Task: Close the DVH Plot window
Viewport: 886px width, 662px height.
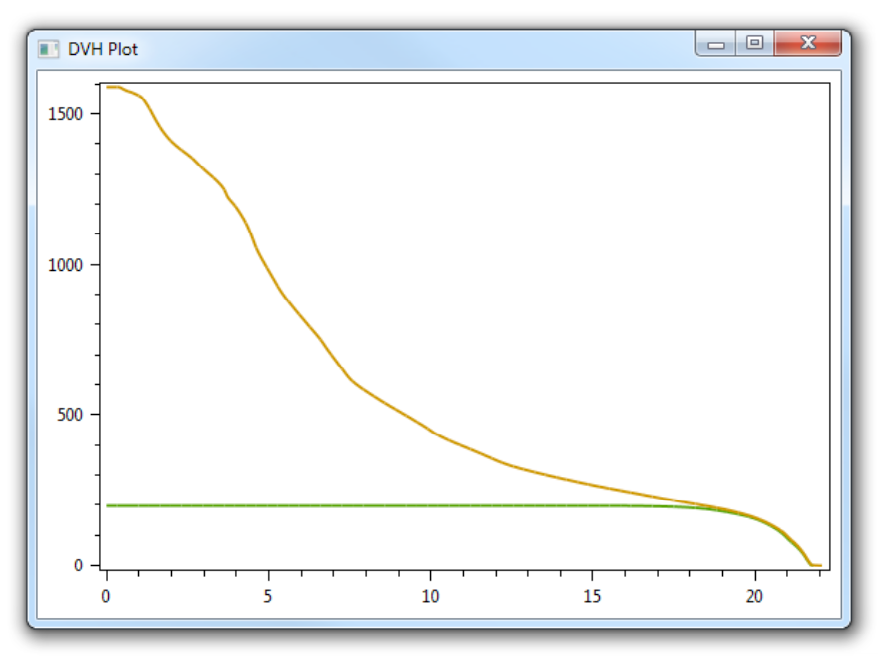Action: click(807, 43)
